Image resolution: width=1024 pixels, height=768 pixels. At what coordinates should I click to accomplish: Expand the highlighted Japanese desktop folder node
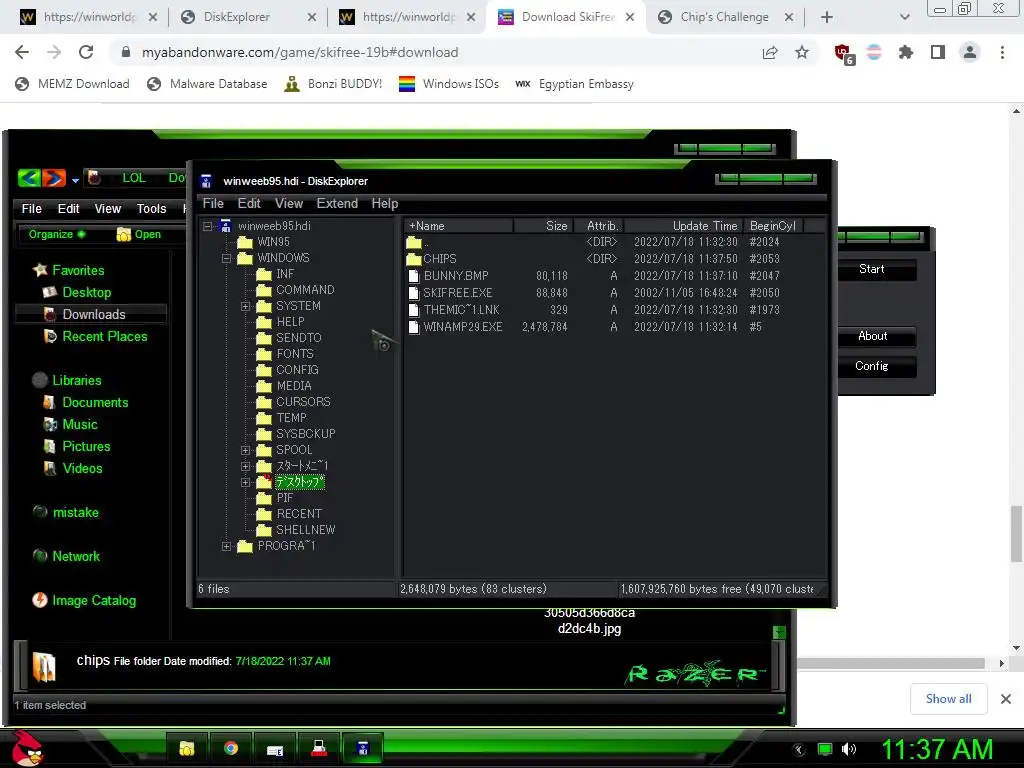(x=246, y=483)
